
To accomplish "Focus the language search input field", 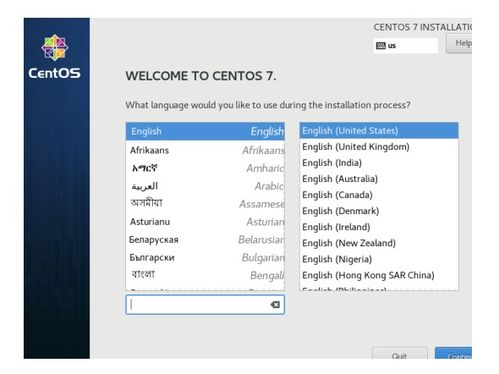I will coord(205,304).
